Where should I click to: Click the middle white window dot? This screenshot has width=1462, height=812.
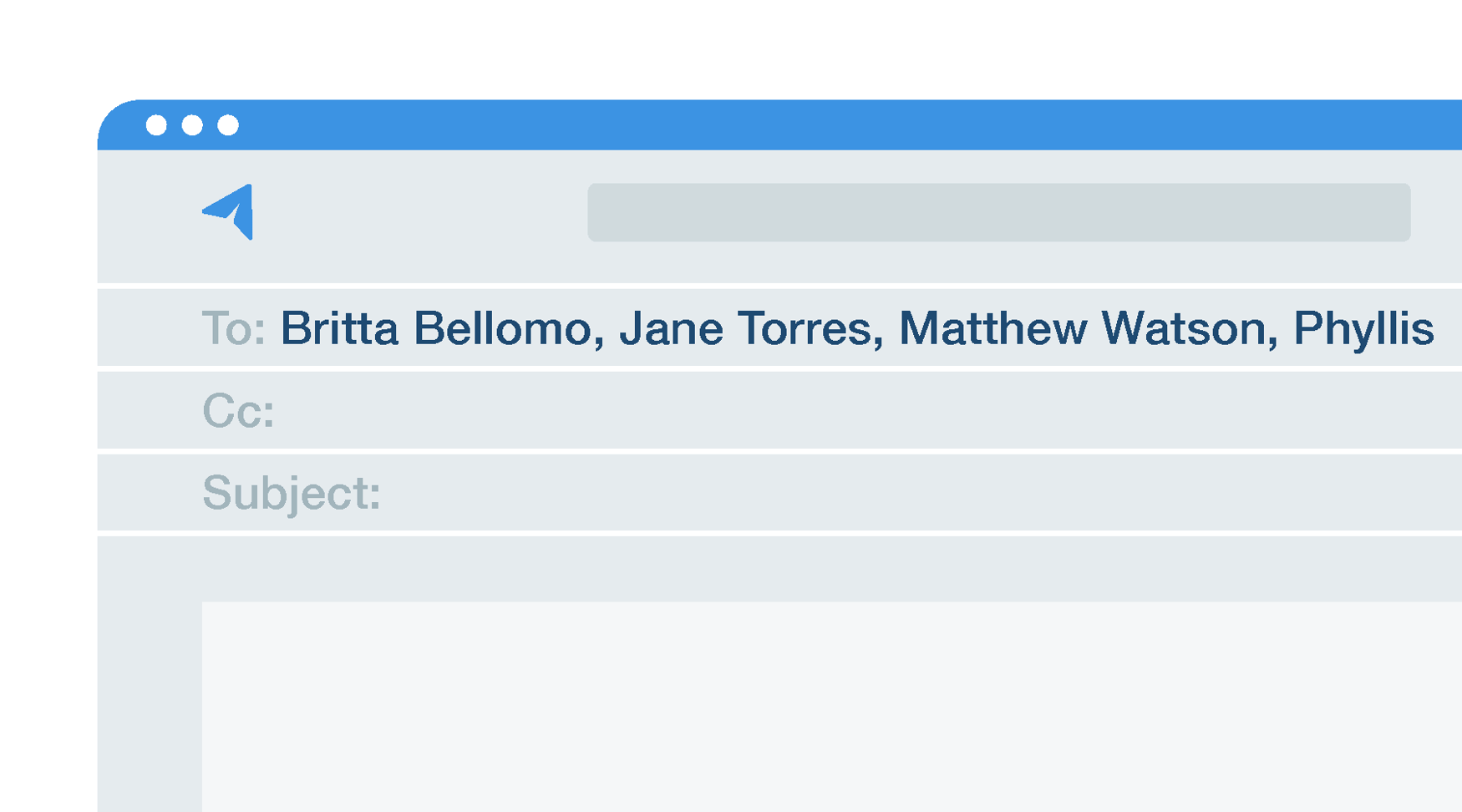192,125
